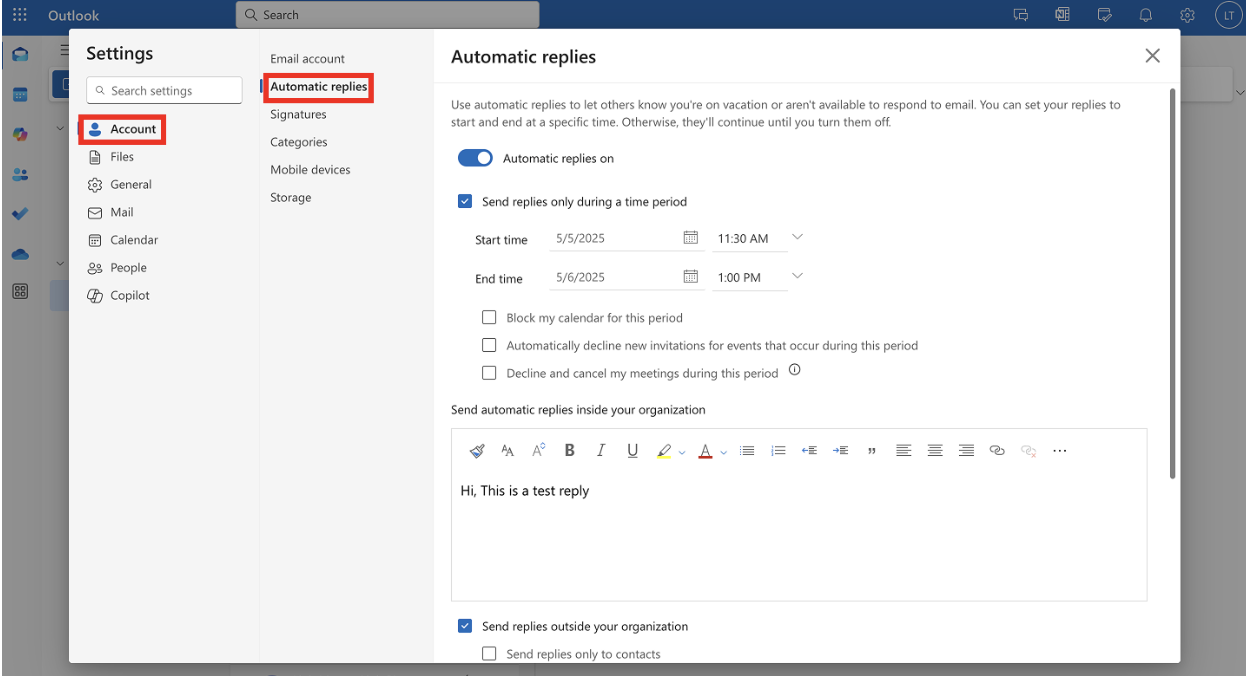Toggle italic formatting
Viewport: 1246px width, 676px height.
pyautogui.click(x=601, y=451)
